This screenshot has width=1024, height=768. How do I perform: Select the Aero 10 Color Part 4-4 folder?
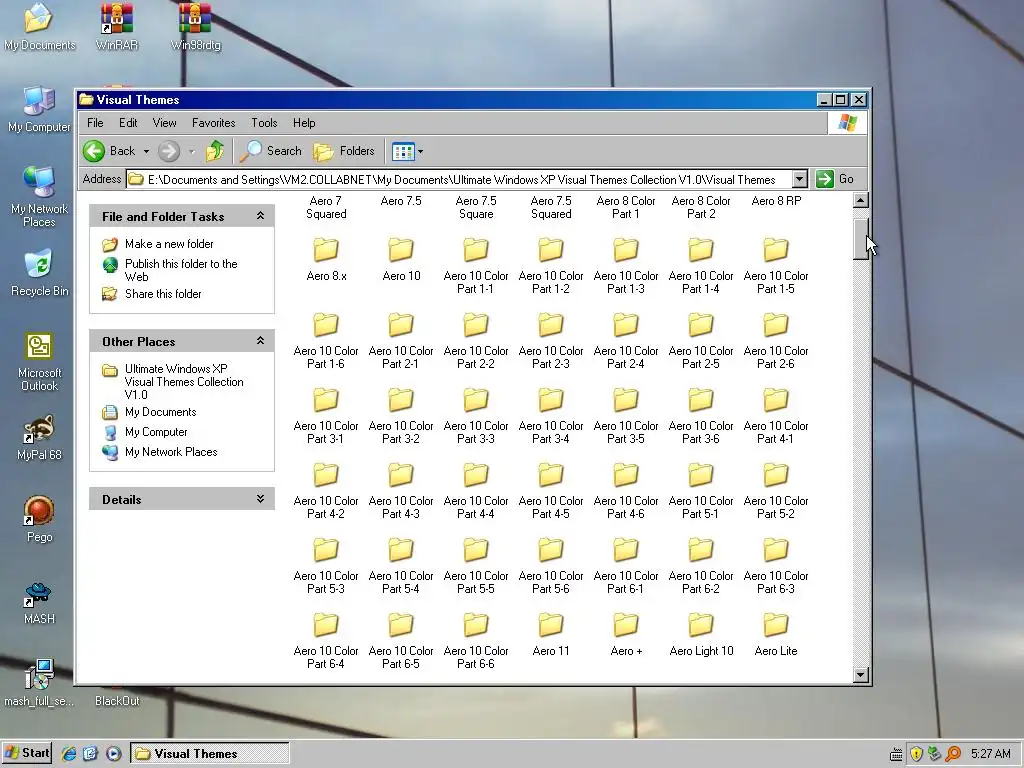(x=475, y=492)
